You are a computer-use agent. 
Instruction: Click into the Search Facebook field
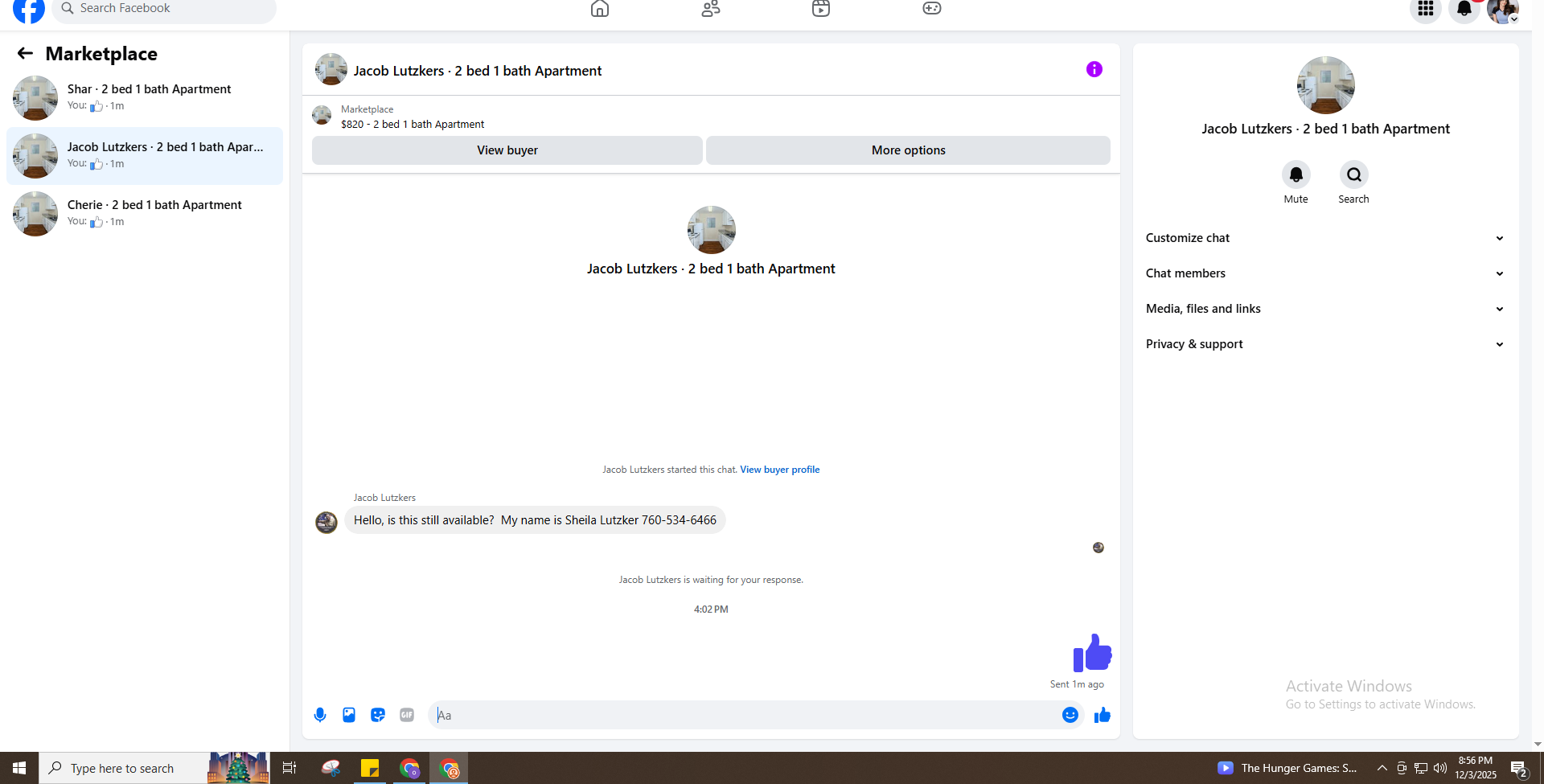[164, 9]
